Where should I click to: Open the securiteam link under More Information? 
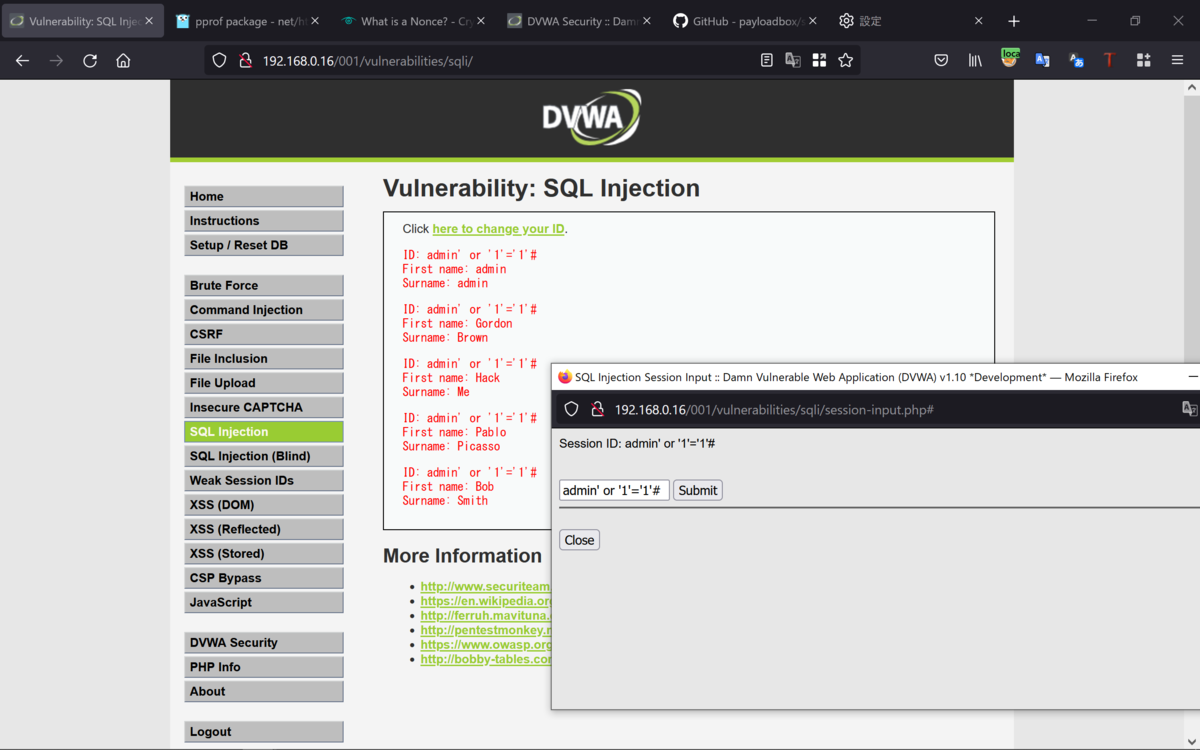click(485, 587)
